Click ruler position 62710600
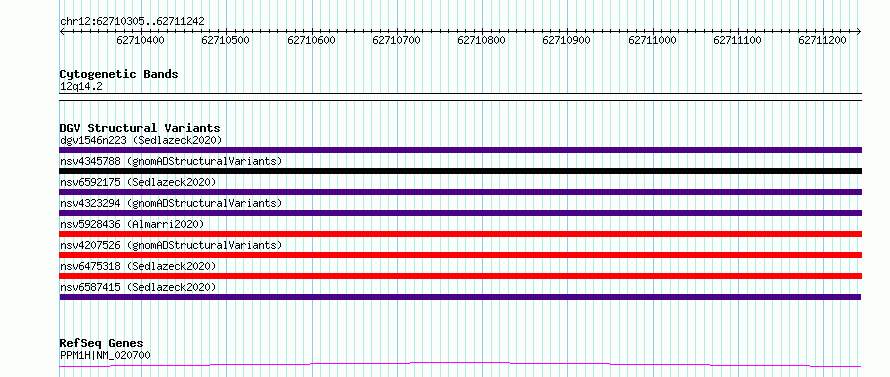This screenshot has width=890, height=377. pyautogui.click(x=311, y=40)
